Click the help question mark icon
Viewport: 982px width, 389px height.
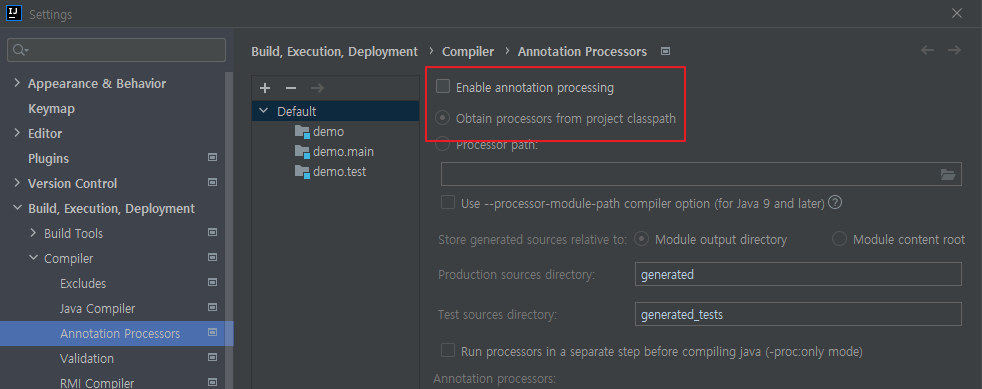(x=835, y=202)
